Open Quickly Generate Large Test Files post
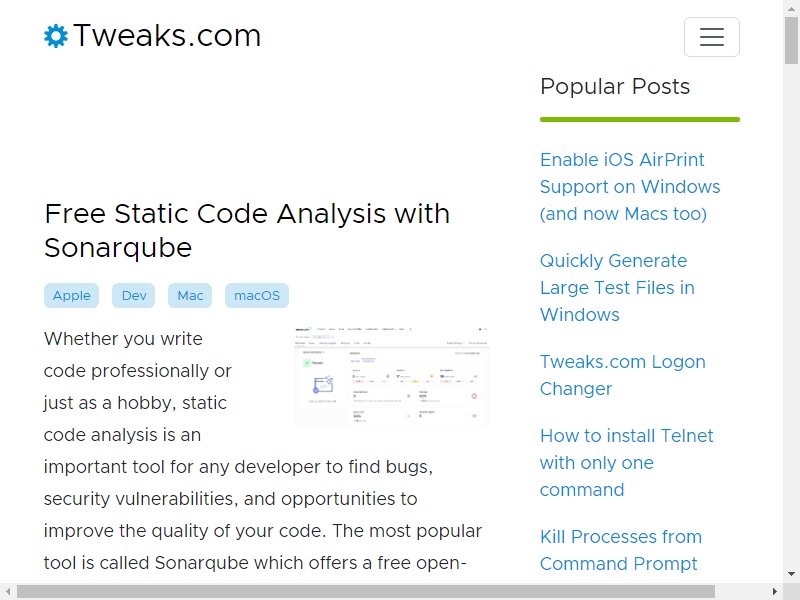 tap(617, 288)
